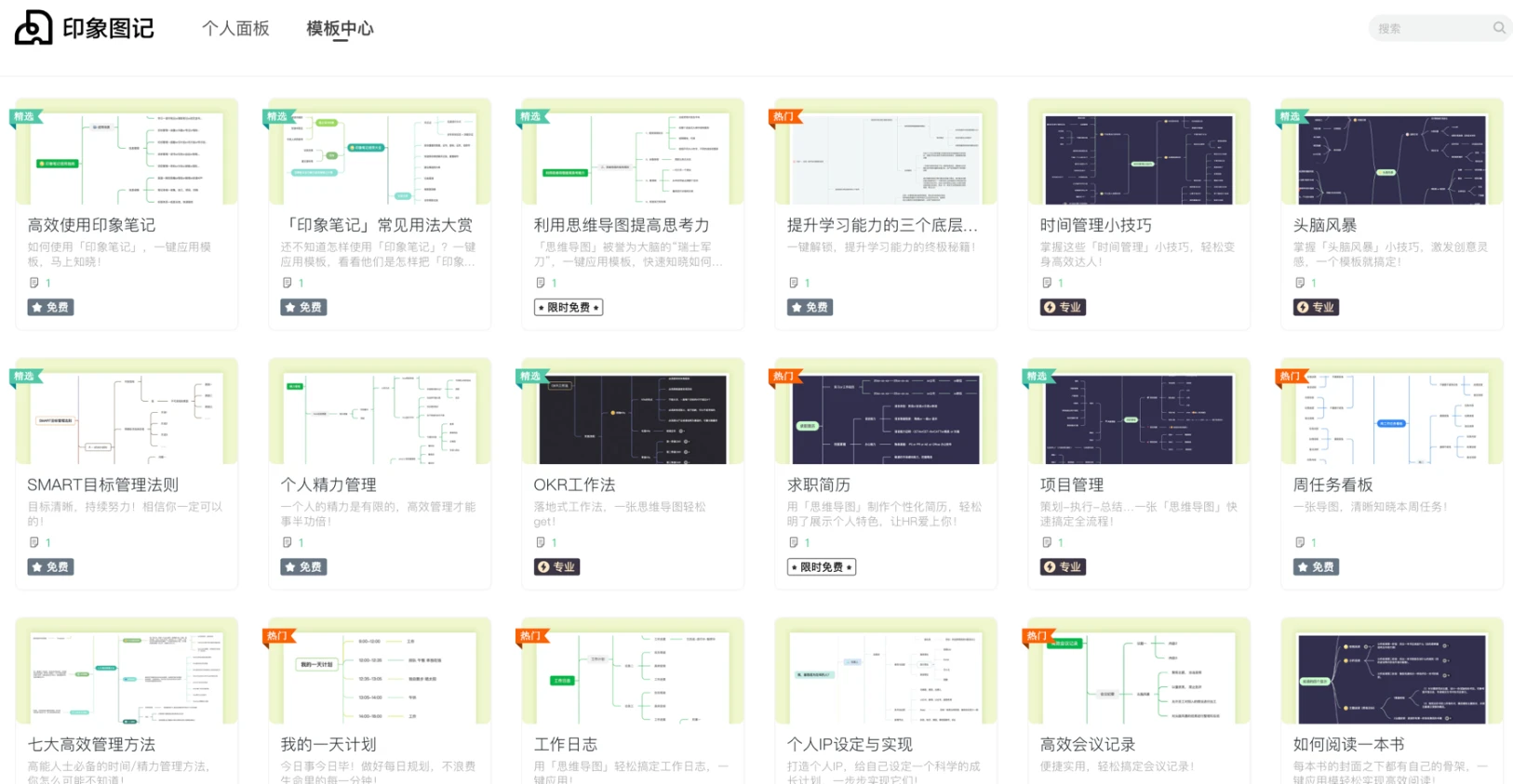Open the 项目管理 template thumbnail
1513x784 pixels.
(x=1139, y=411)
